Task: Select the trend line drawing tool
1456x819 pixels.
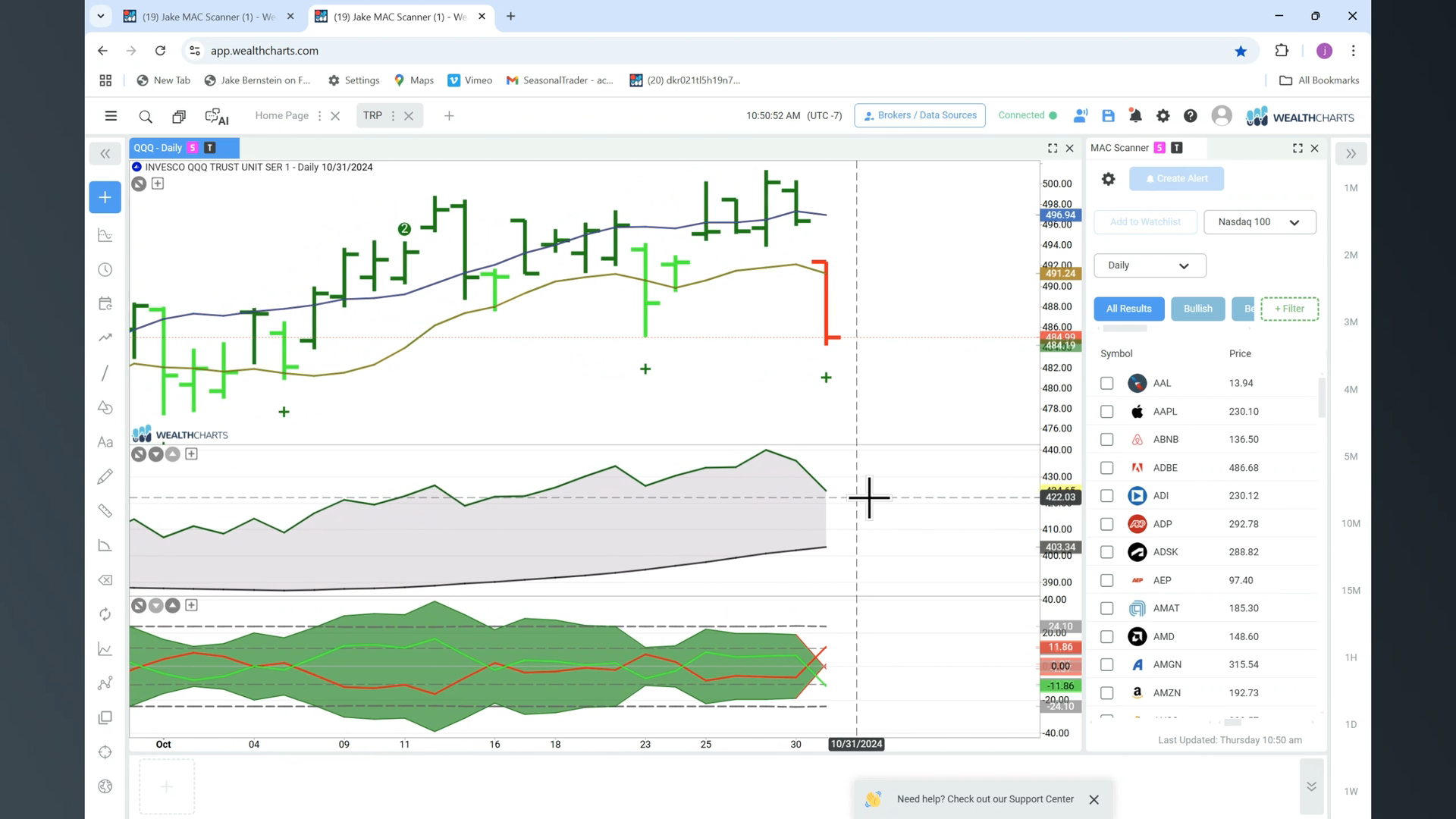Action: (105, 372)
